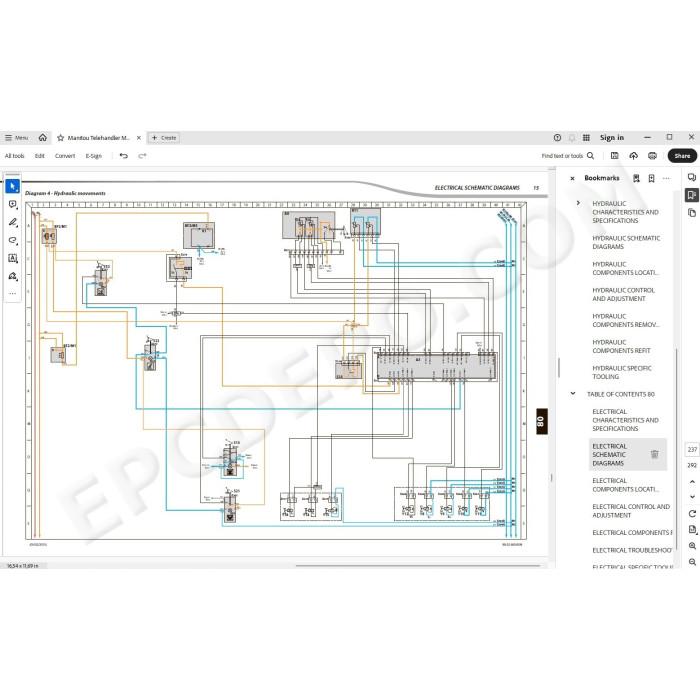Image resolution: width=700 pixels, height=700 pixels.
Task: Open the notifications bell
Action: tap(572, 138)
